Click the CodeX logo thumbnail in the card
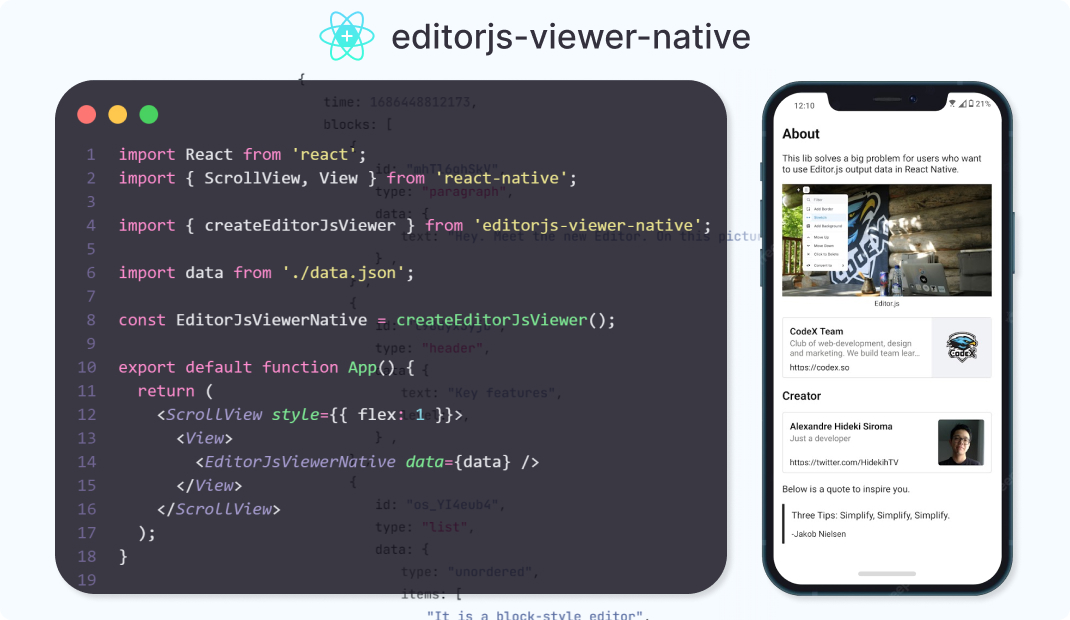1070x620 pixels. (x=961, y=347)
